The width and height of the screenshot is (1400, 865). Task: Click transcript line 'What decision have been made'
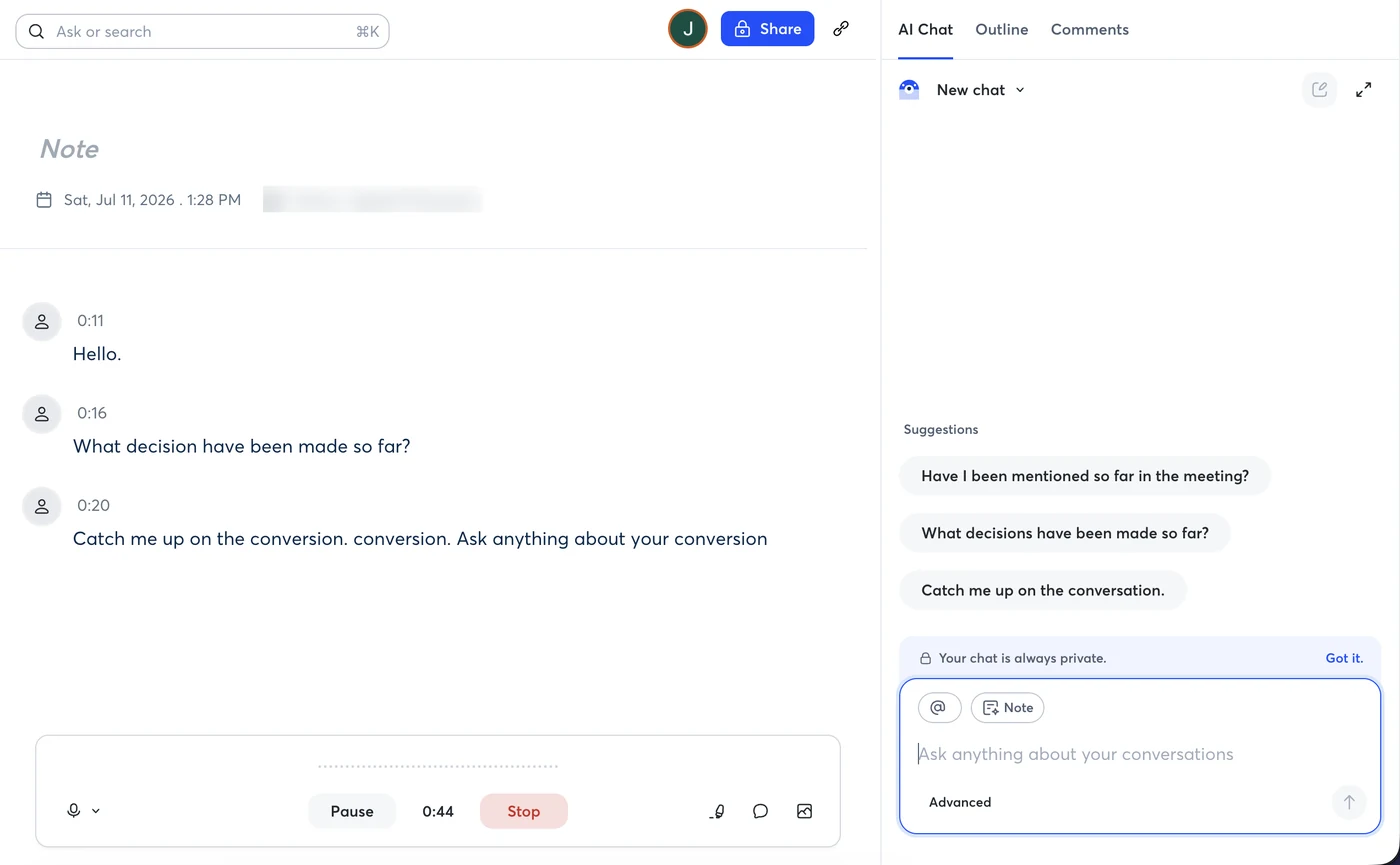point(242,447)
